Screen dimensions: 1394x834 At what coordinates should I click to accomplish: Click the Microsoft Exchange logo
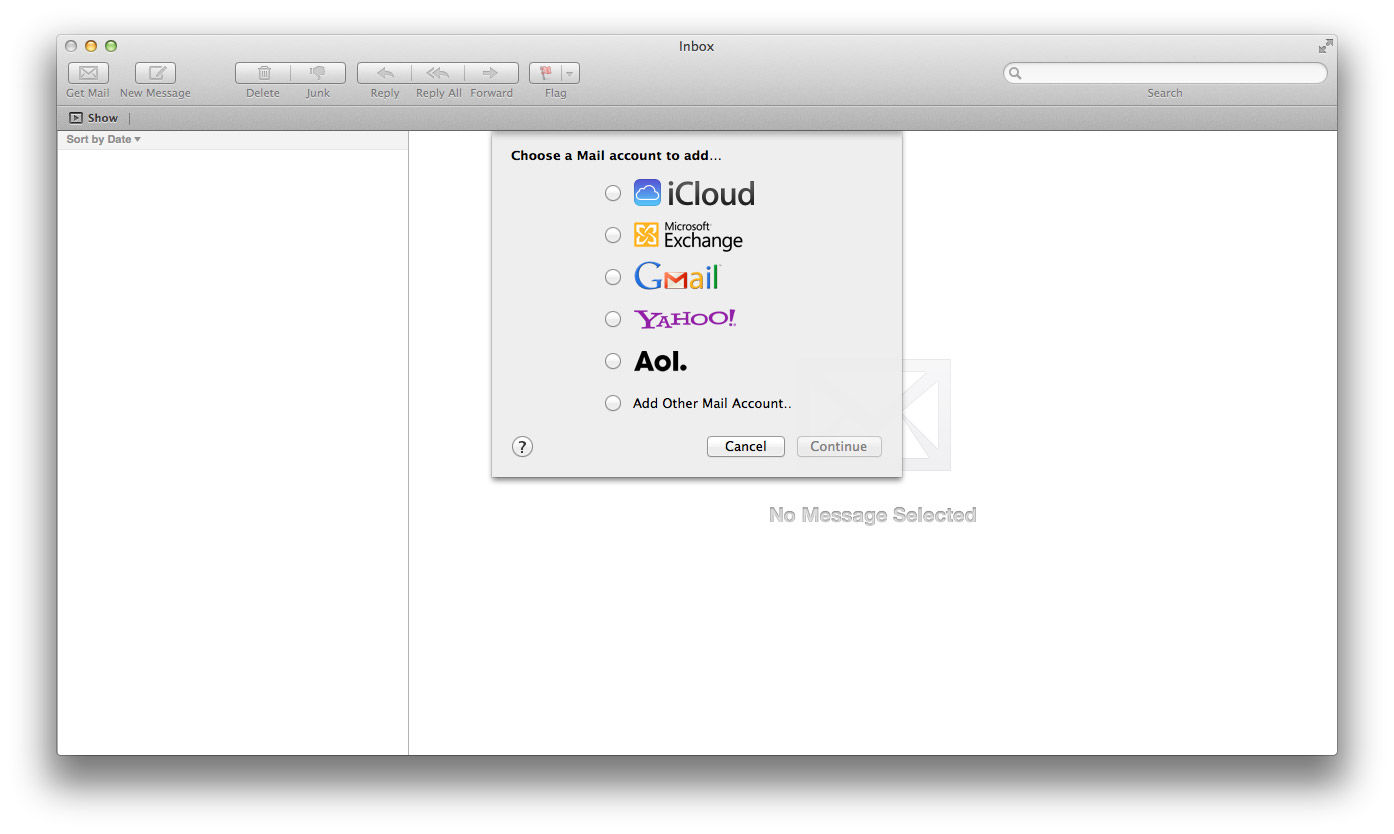coord(689,235)
